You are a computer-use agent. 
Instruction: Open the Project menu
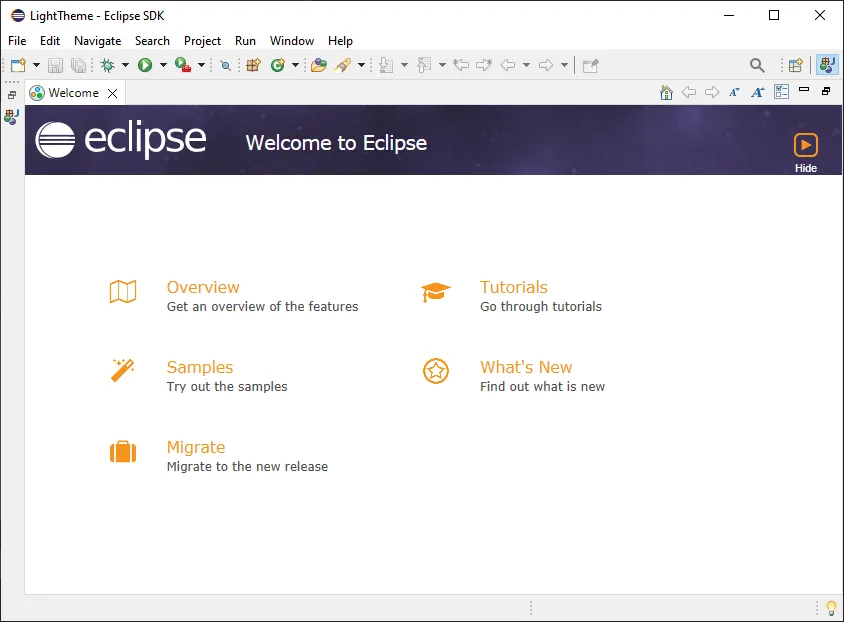pos(202,41)
